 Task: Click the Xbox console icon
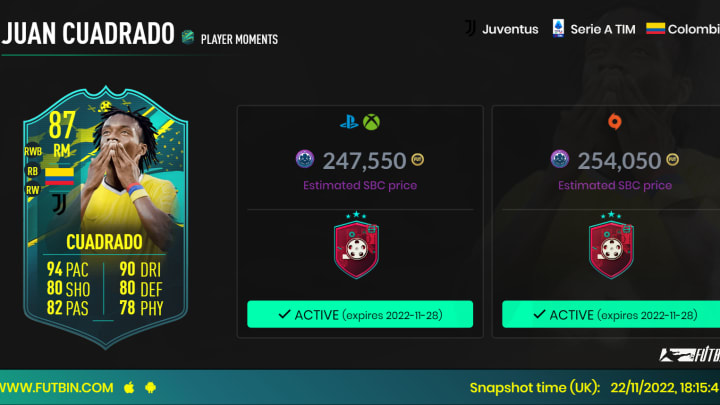pos(371,122)
